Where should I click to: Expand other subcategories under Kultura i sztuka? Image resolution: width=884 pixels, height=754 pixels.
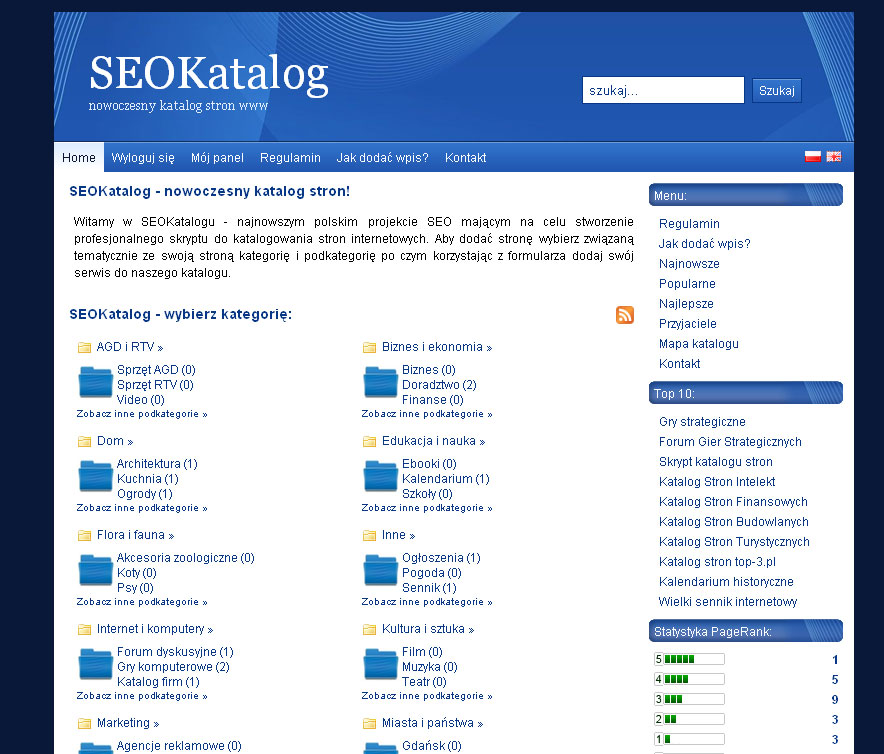point(427,696)
